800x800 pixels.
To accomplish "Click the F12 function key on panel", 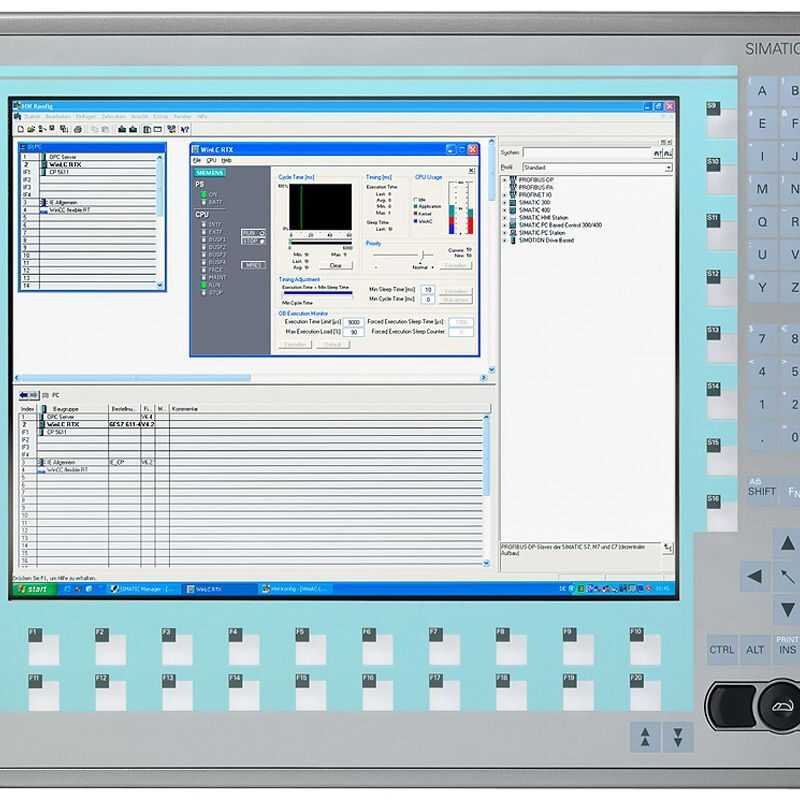I will (x=110, y=692).
